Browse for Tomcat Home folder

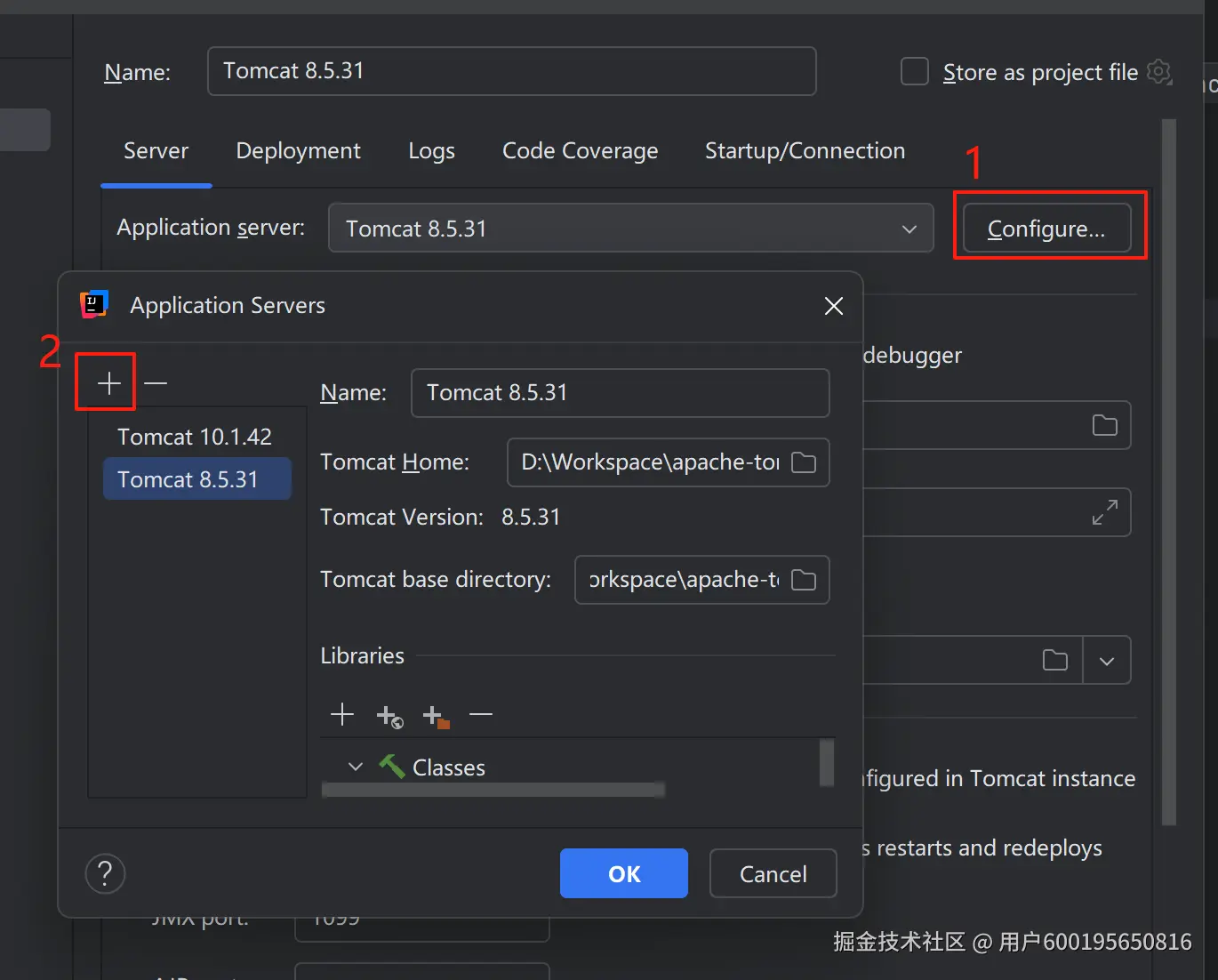[804, 462]
